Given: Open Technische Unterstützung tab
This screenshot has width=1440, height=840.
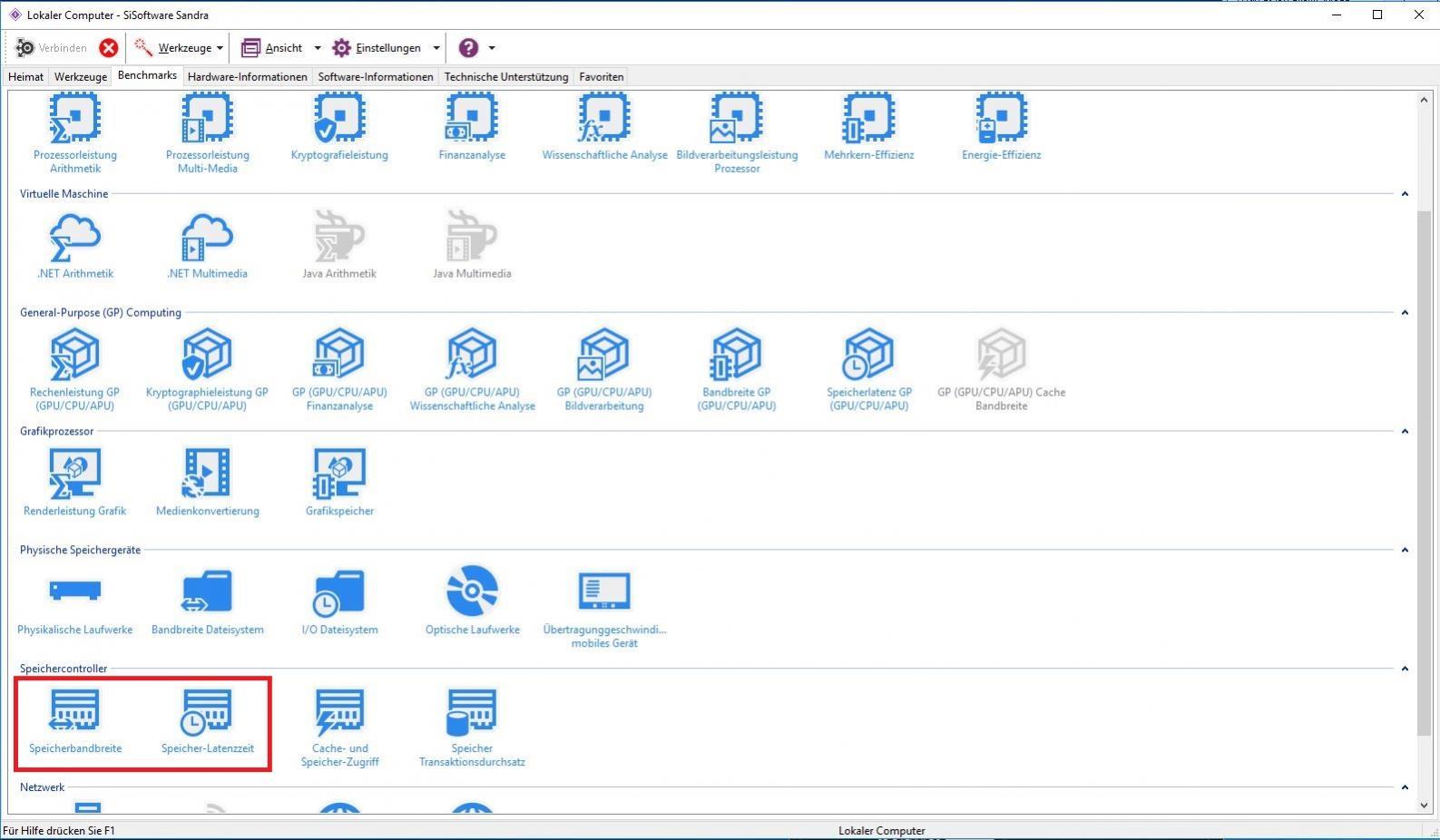Looking at the screenshot, I should pos(506,77).
